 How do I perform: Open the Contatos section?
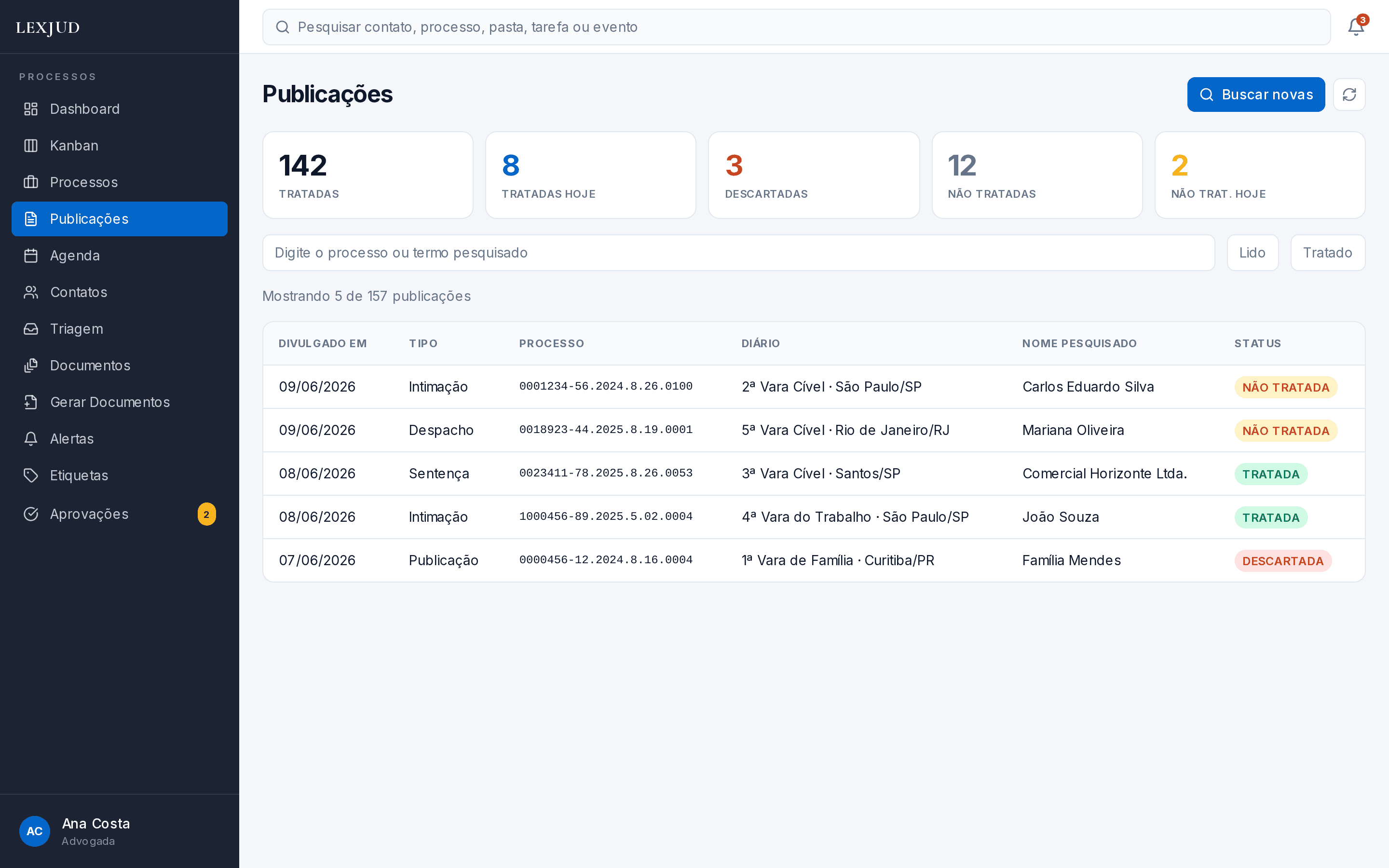coord(120,292)
